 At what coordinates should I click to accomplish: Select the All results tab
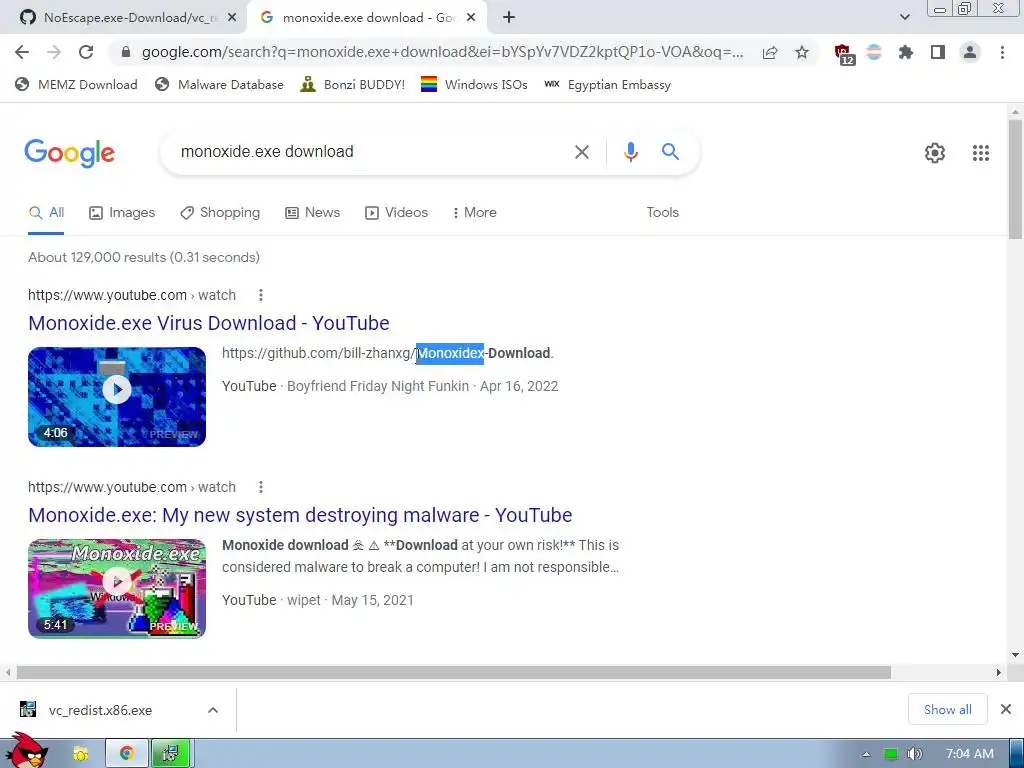click(46, 213)
